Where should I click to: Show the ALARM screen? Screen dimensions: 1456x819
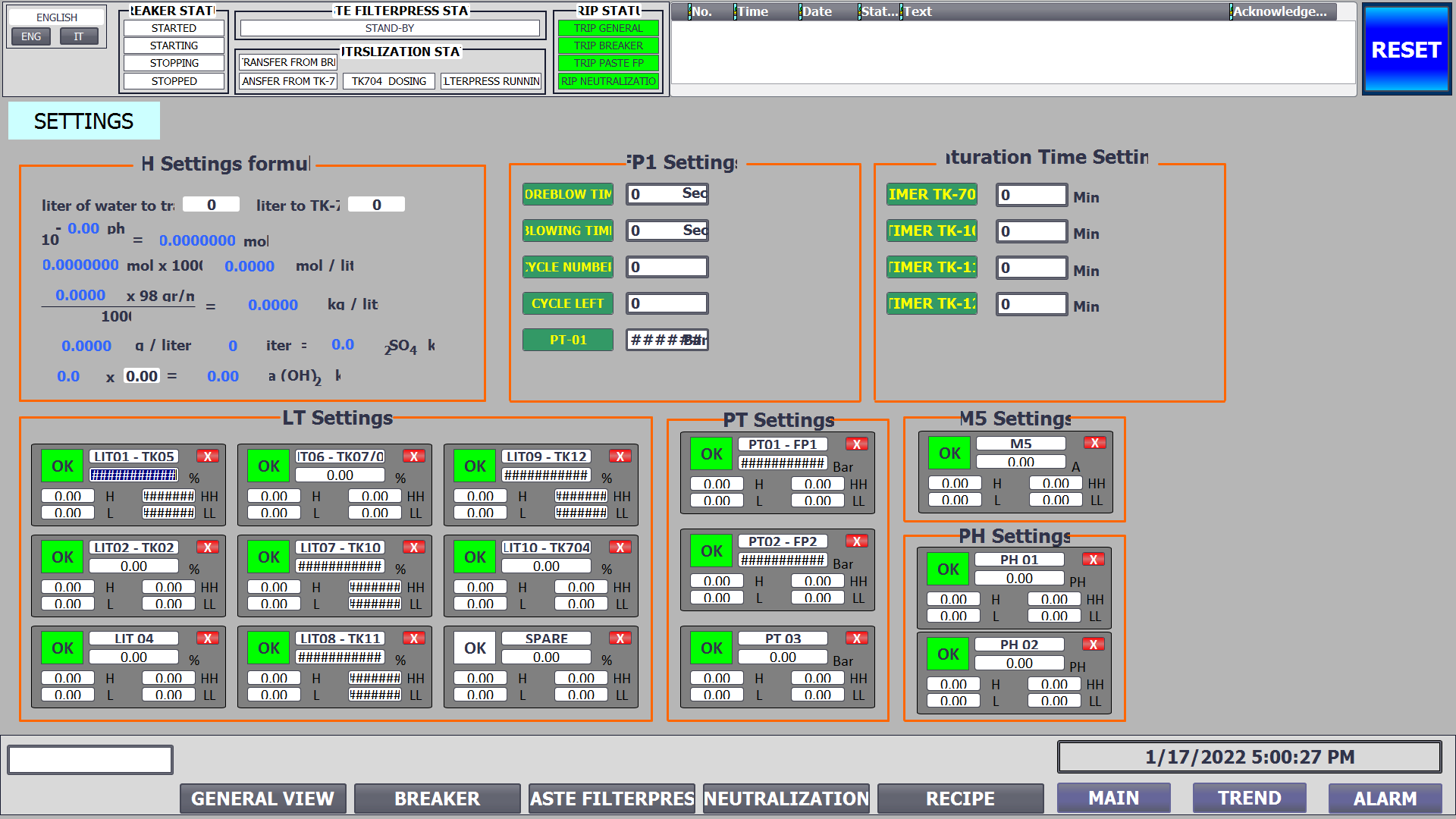1385,799
